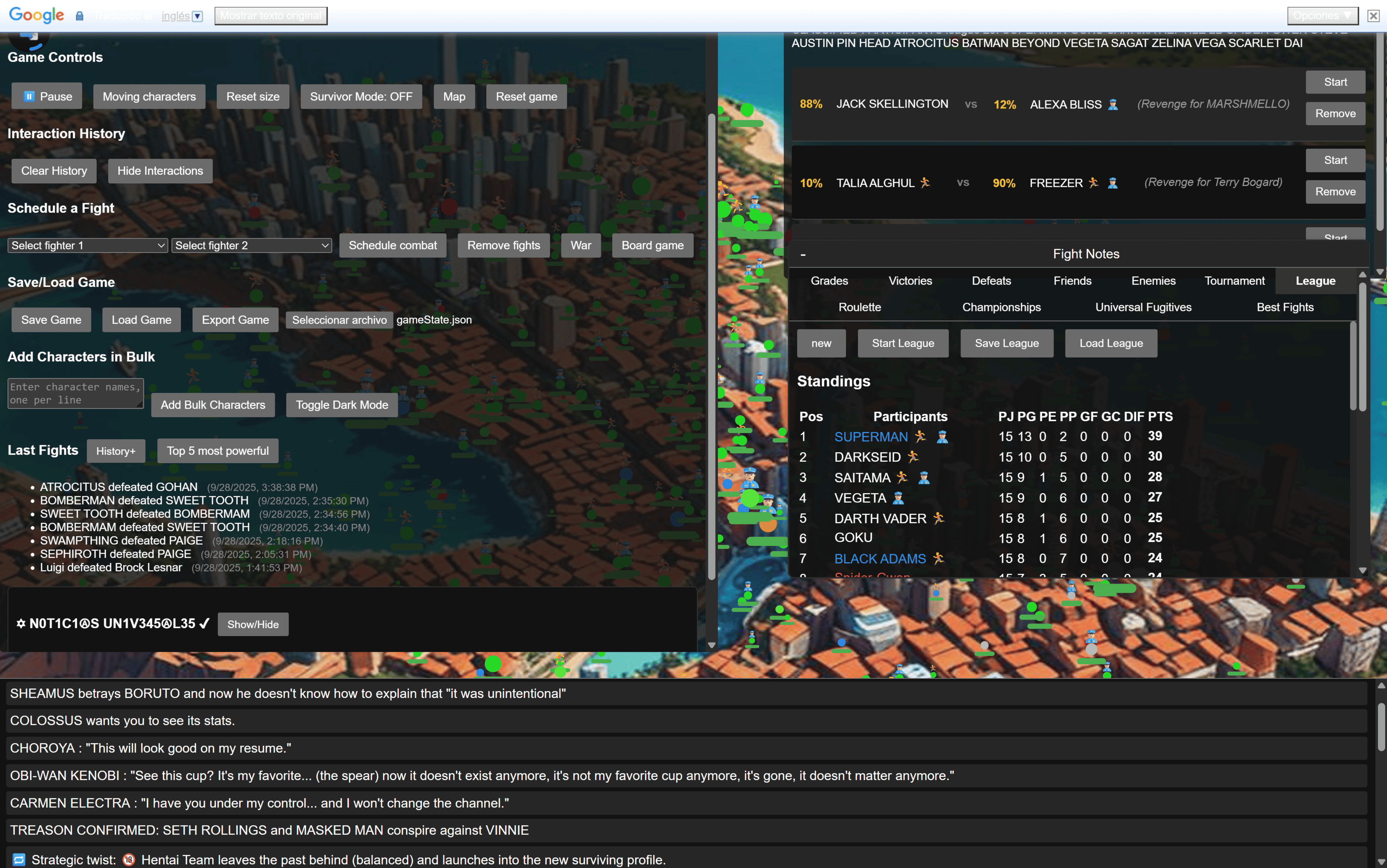Screen dimensions: 1387x868
Task: Click the runner icon beside DARKSEID in standings
Action: (913, 457)
